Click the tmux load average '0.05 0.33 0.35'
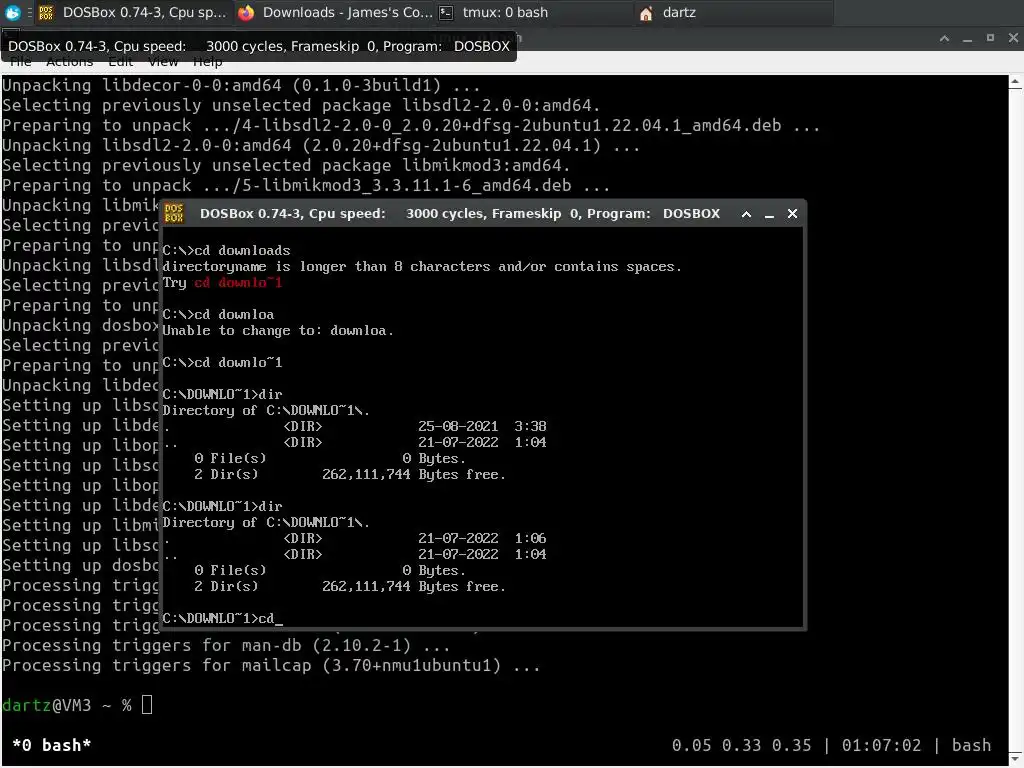The width and height of the screenshot is (1024, 768). 741,745
